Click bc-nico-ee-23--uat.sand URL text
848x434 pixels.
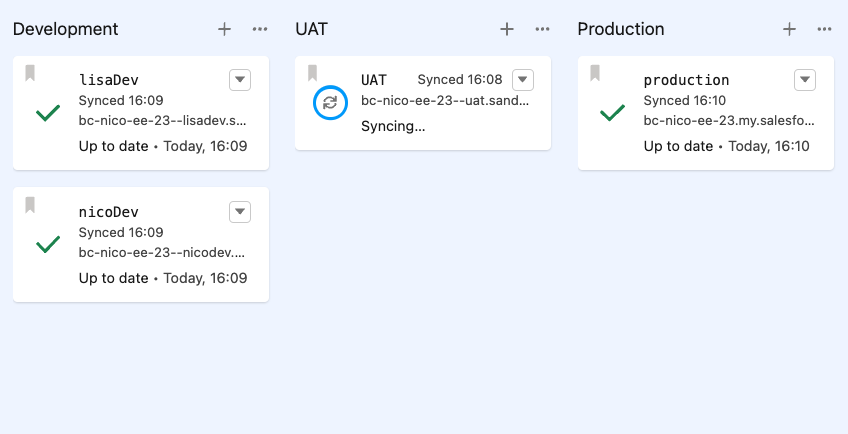(445, 101)
